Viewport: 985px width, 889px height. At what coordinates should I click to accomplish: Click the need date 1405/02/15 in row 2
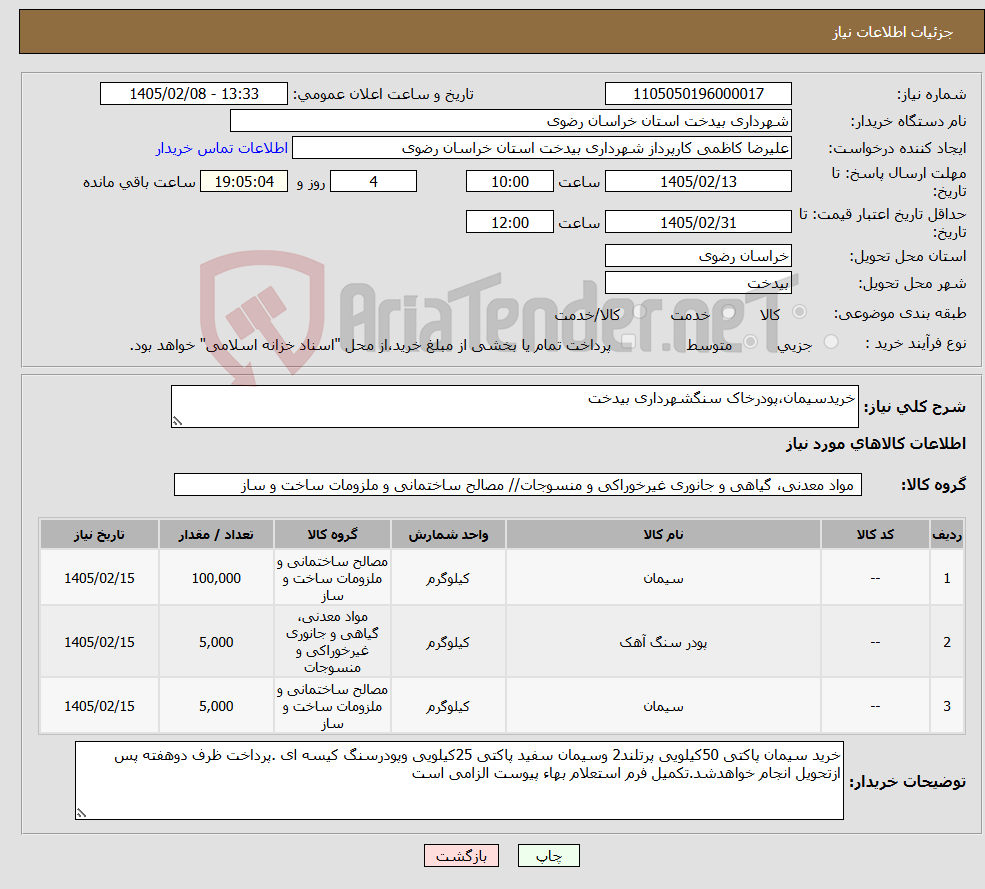pos(99,642)
